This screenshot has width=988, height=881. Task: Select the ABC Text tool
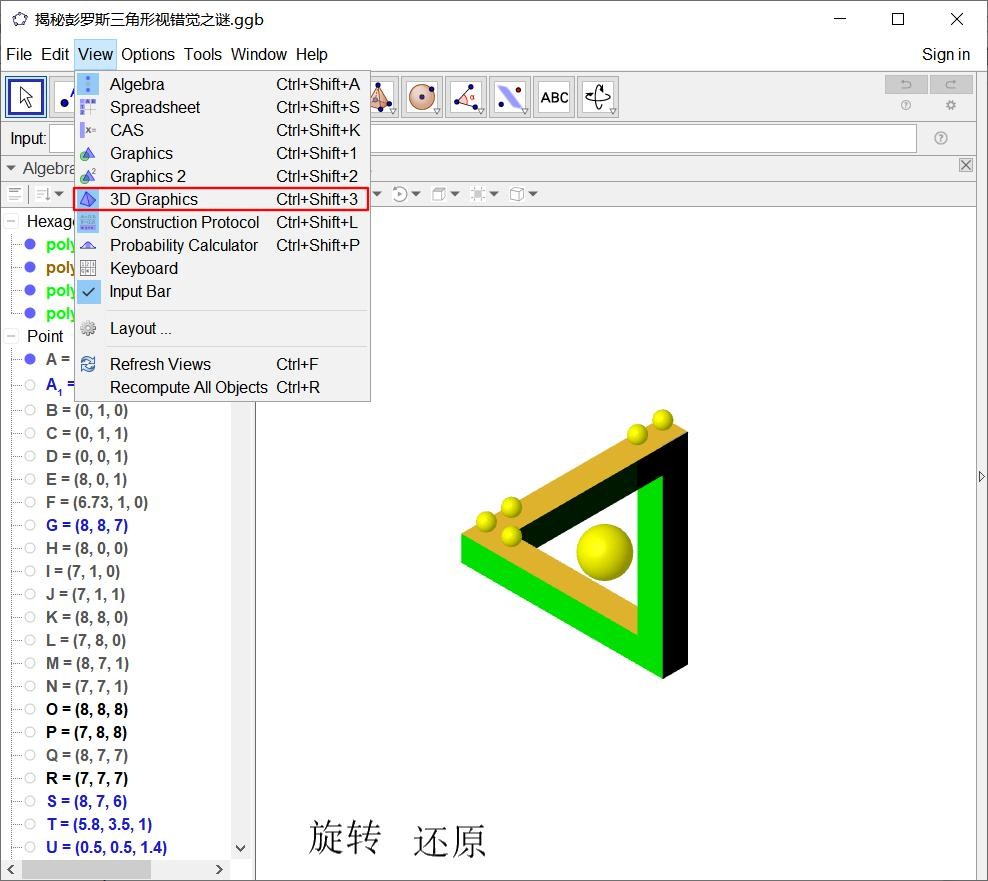[x=554, y=97]
